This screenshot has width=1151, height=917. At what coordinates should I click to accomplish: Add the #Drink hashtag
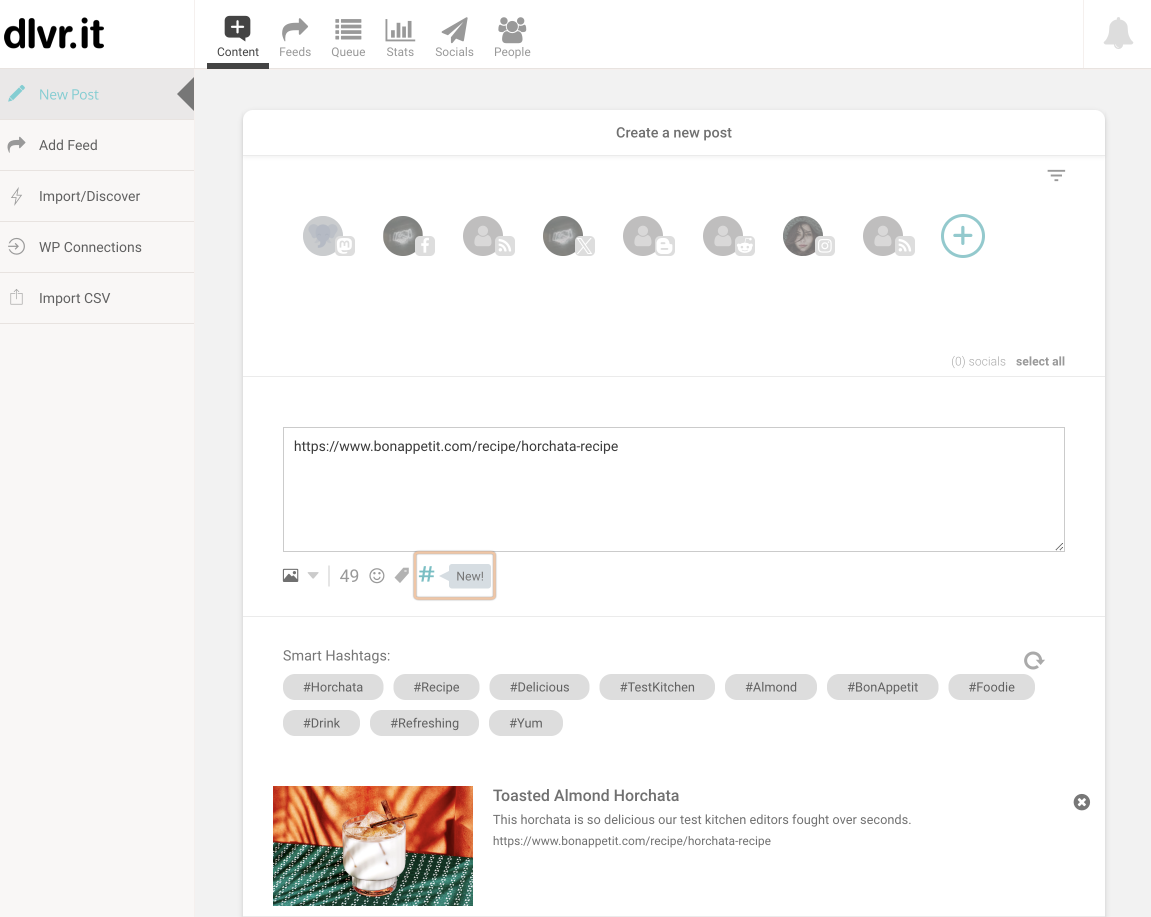(x=322, y=723)
